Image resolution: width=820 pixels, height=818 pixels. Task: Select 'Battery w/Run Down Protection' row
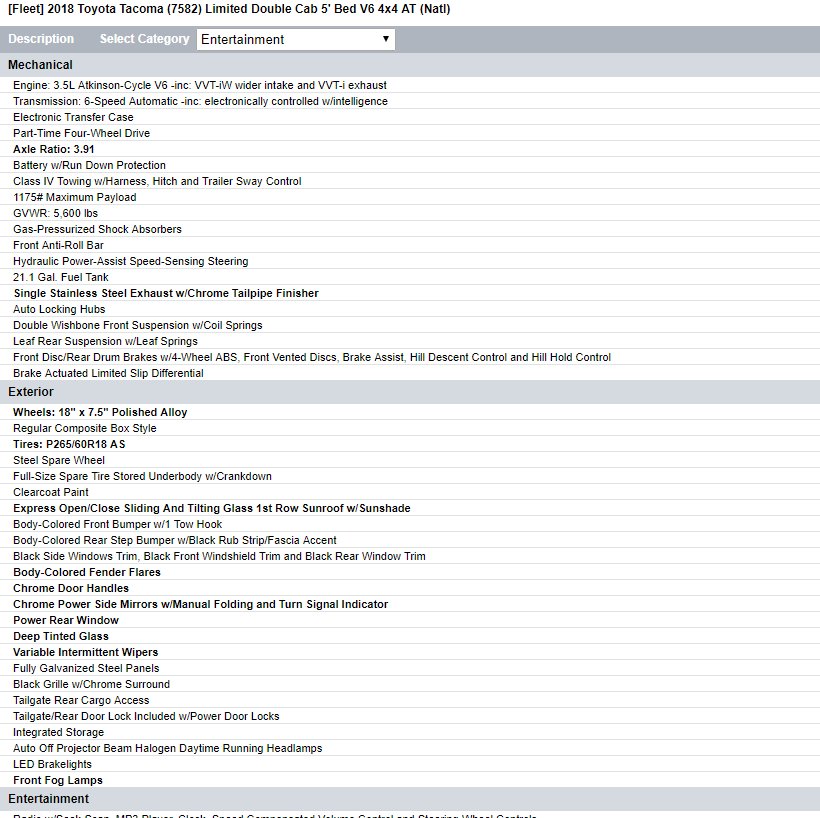(410, 165)
